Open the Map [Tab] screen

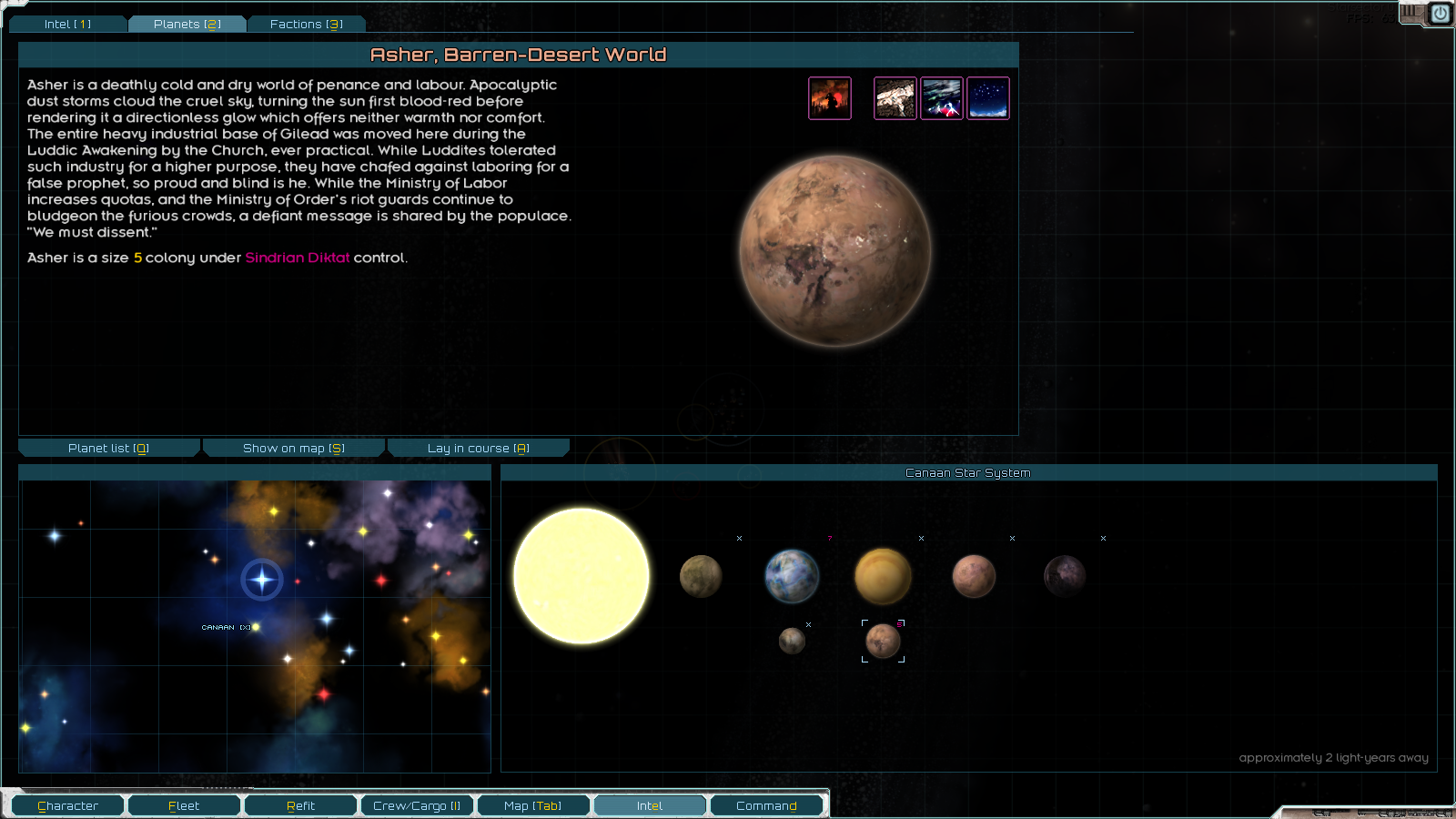[x=533, y=805]
